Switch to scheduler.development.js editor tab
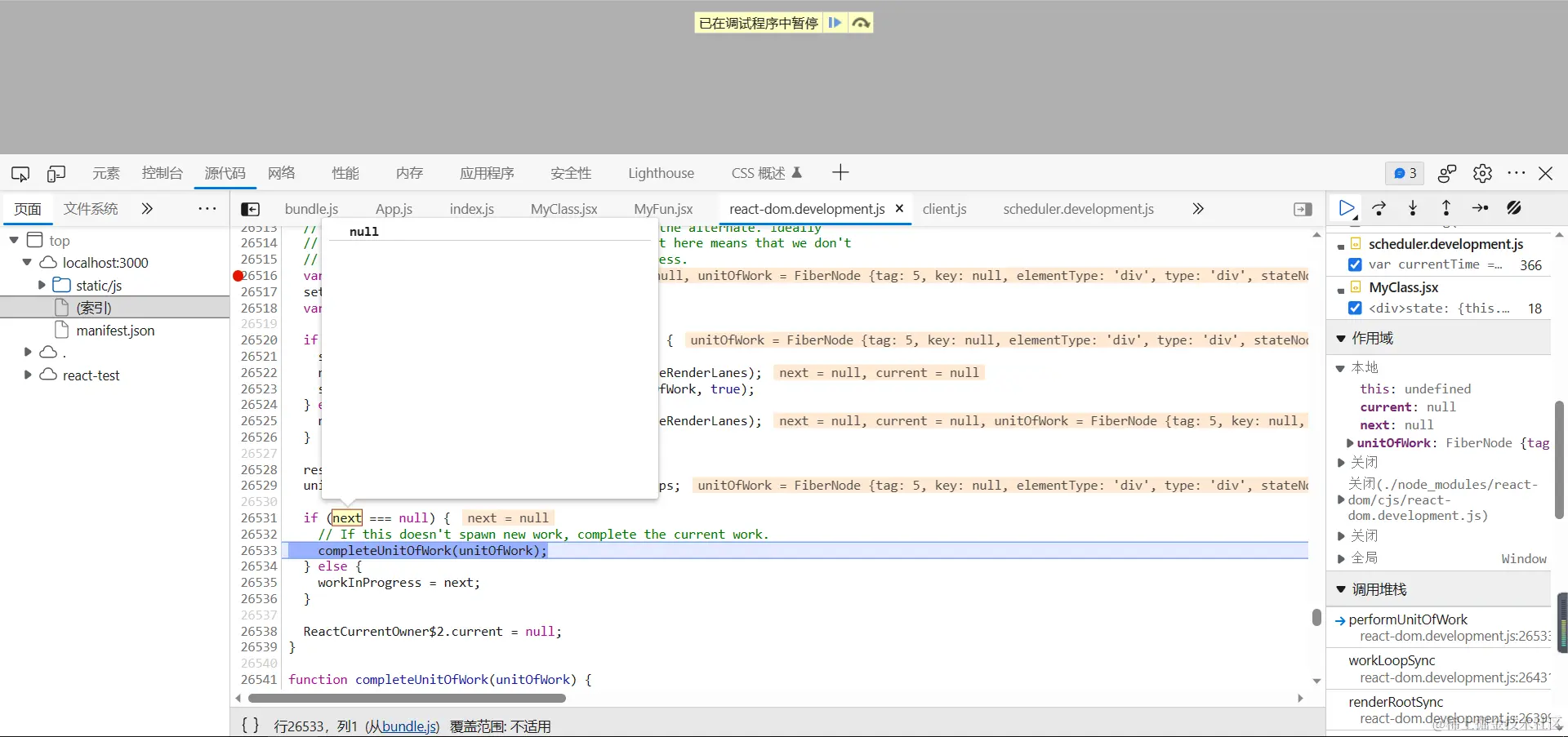The image size is (1568, 737). coord(1079,209)
